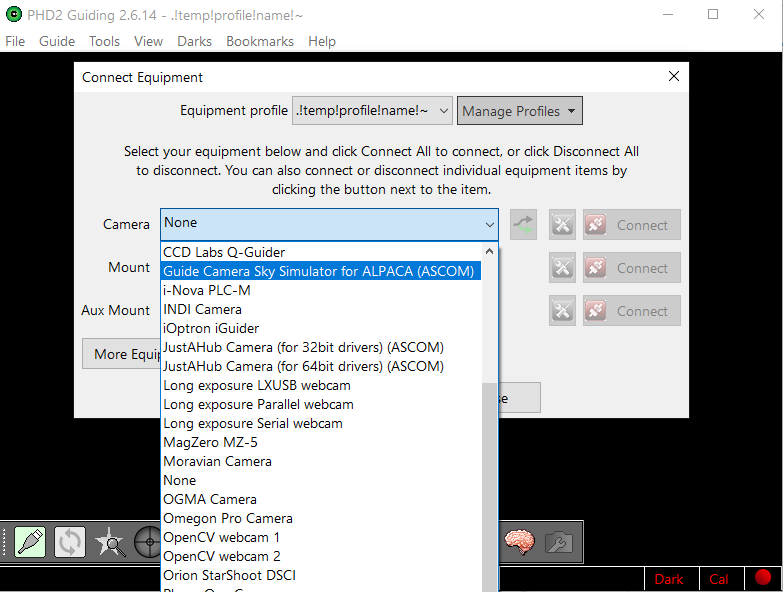Open the Equipment profile dropdown
This screenshot has height=592, width=783.
[x=373, y=111]
